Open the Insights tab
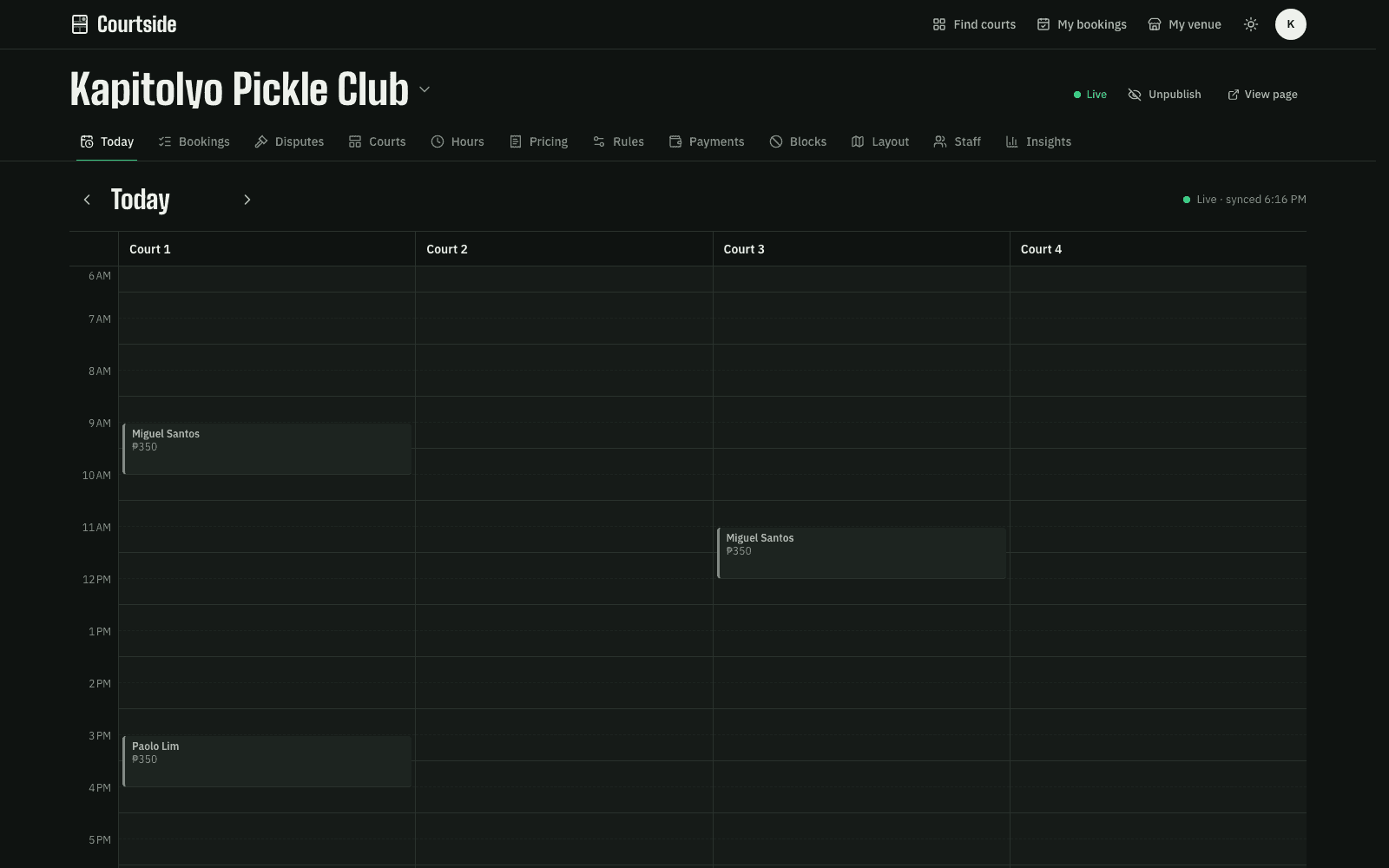The width and height of the screenshot is (1389, 868). (x=1038, y=141)
